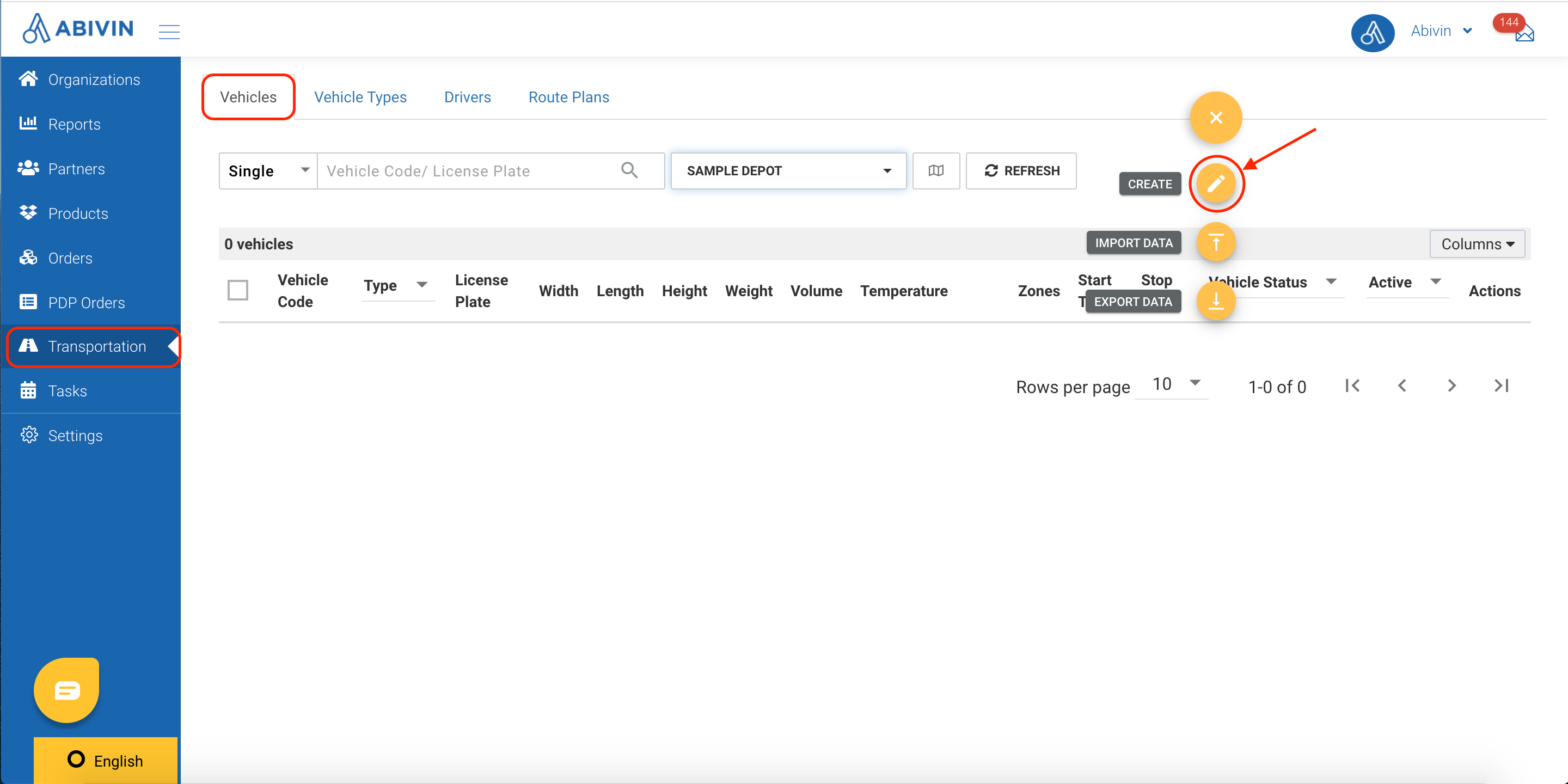
Task: Check the select-all vehicles checkbox
Action: (237, 290)
